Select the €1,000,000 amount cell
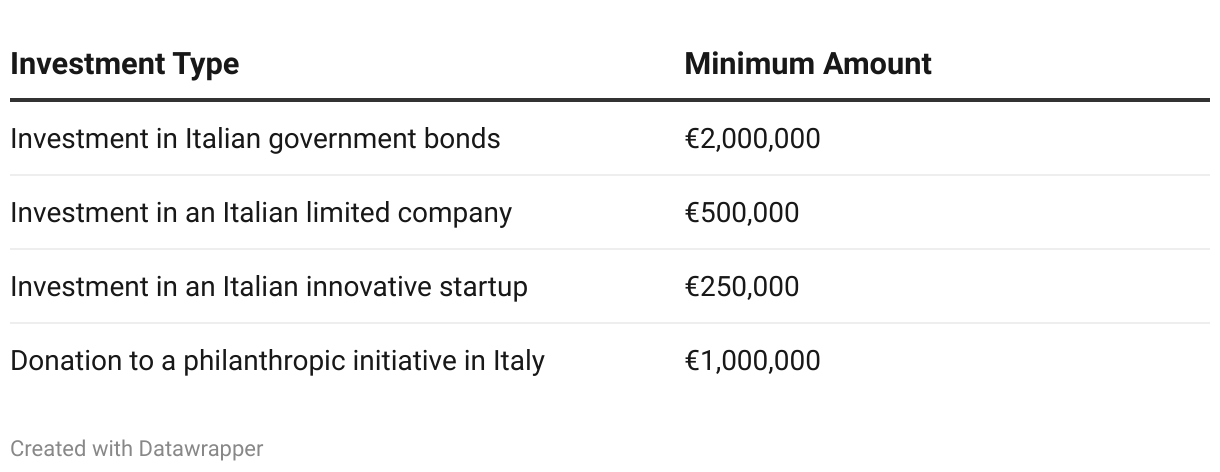Screen dimensions: 1220x472 tap(752, 360)
